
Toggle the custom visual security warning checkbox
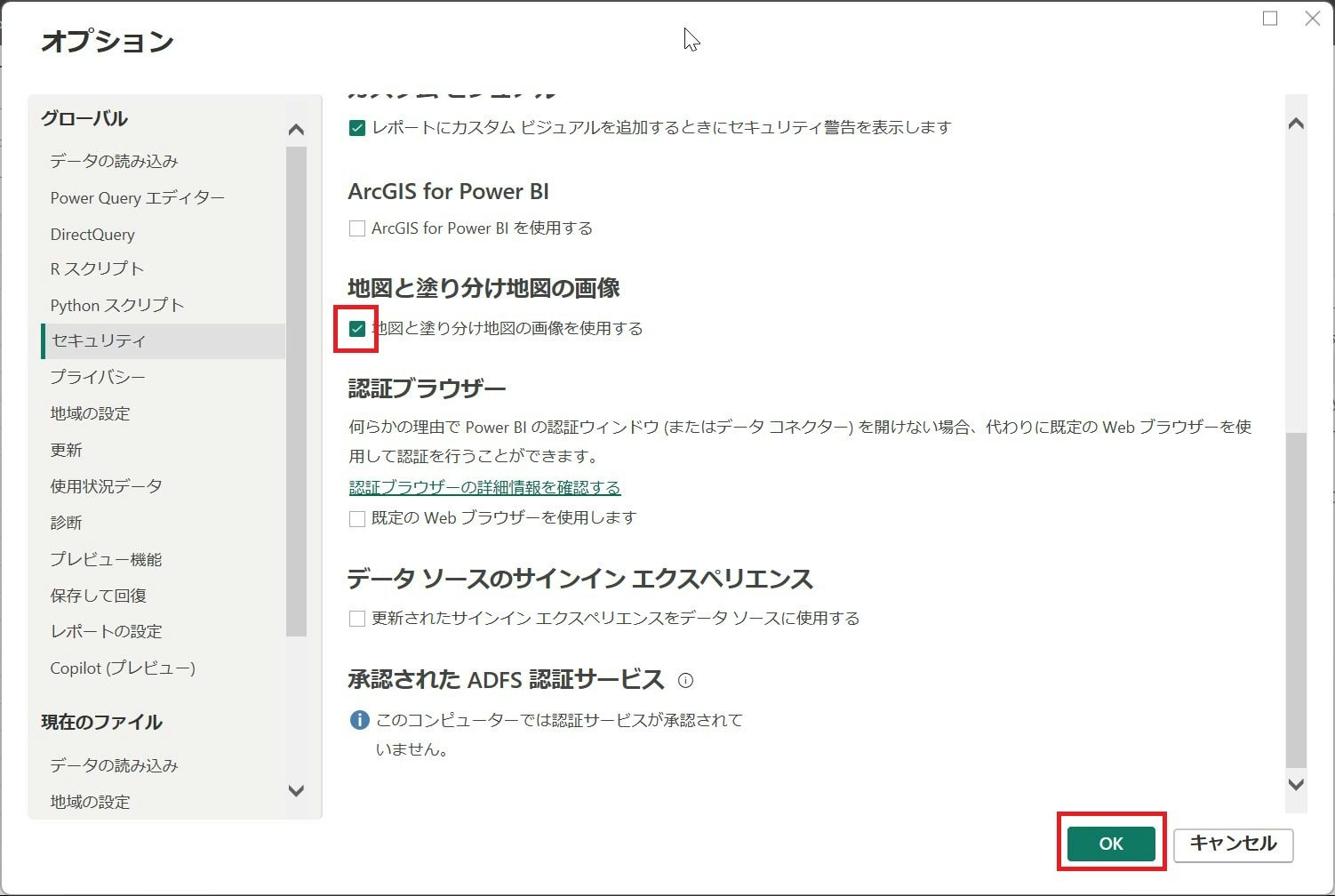pyautogui.click(x=357, y=128)
